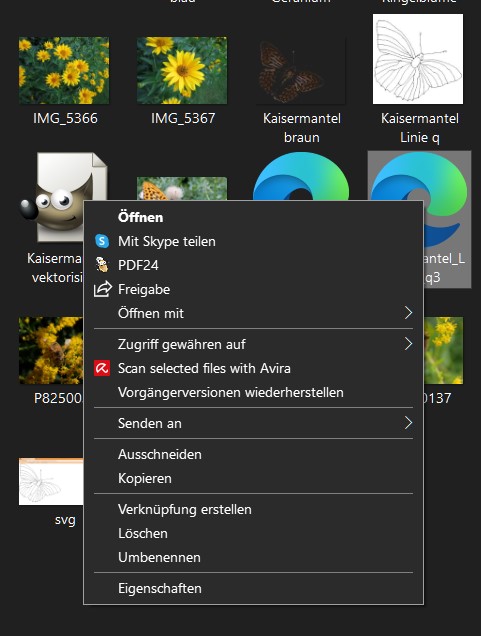Expand the Öffnen mit chevron arrow
Image resolution: width=481 pixels, height=636 pixels.
click(408, 313)
